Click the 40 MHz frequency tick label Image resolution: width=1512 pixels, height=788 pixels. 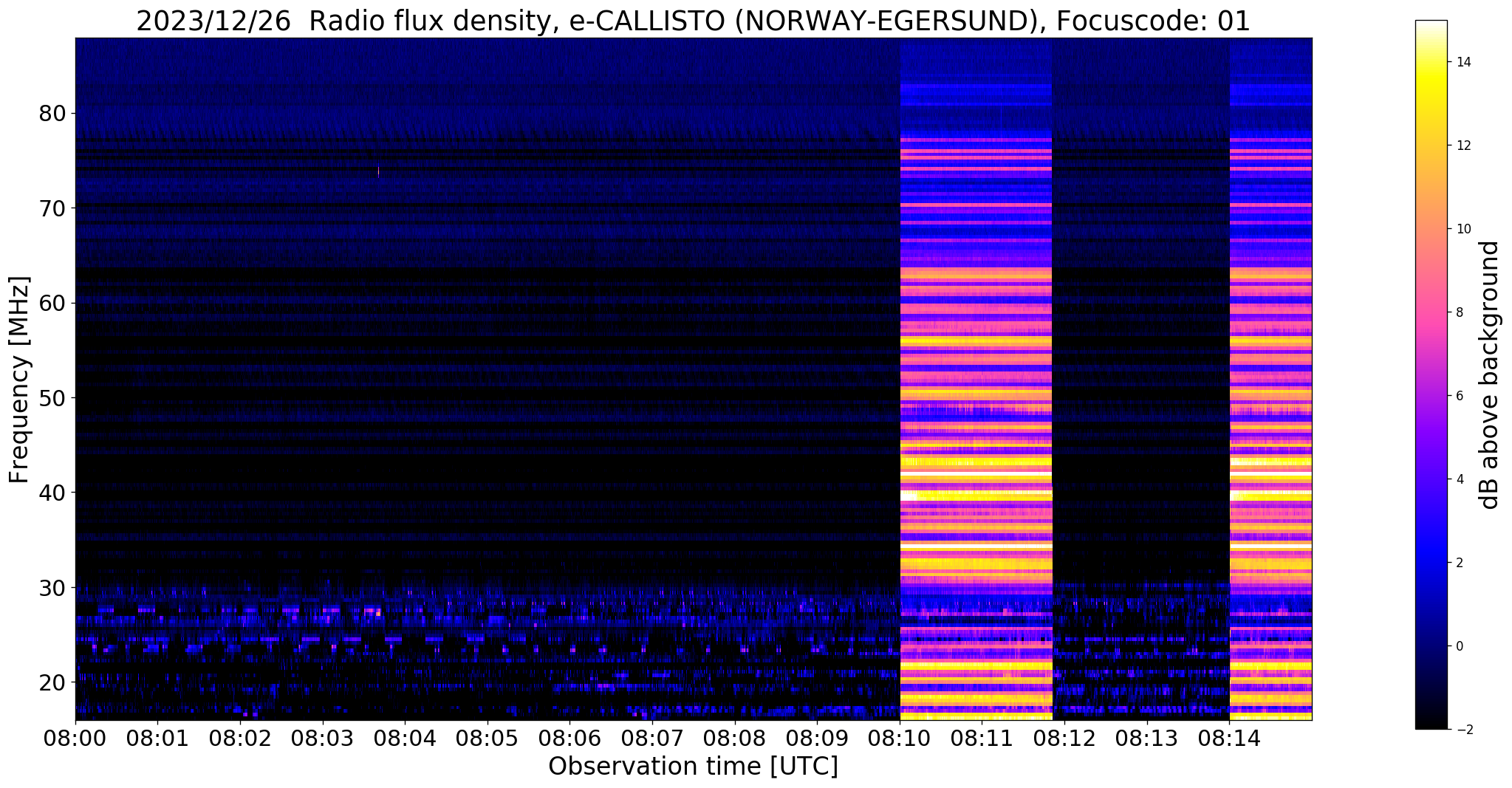point(52,493)
